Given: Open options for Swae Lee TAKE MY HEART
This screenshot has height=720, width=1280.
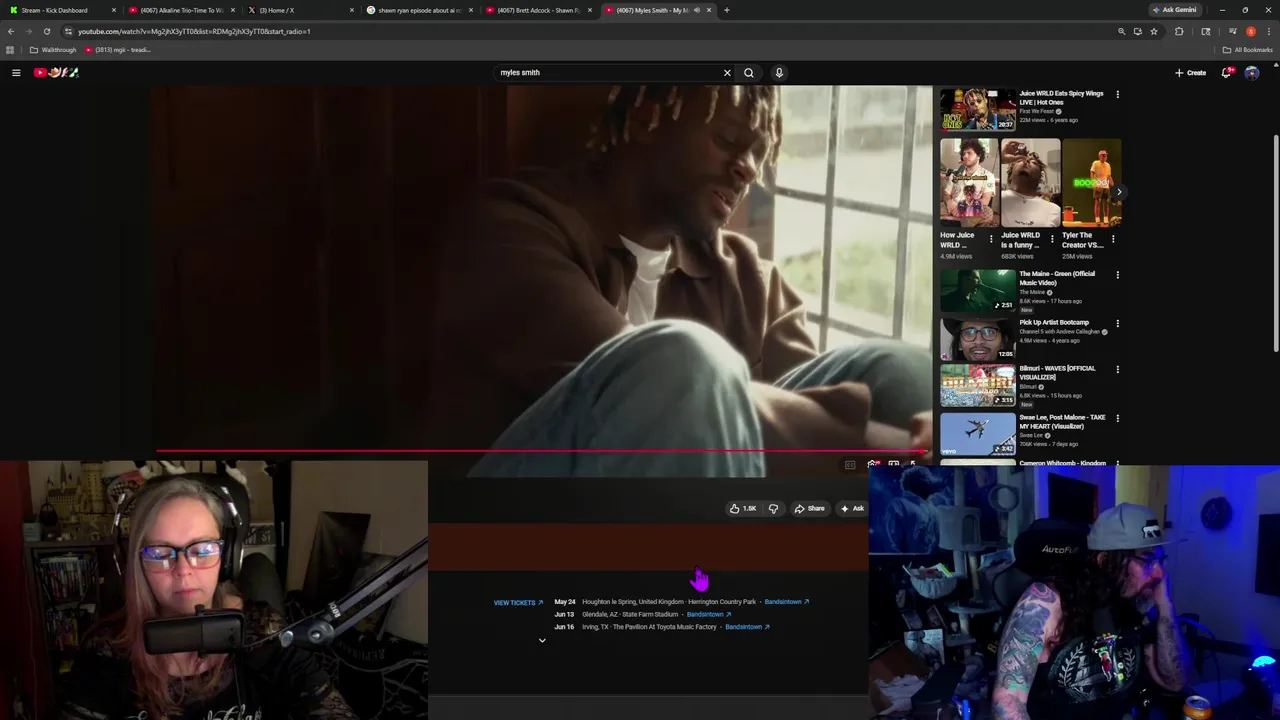Looking at the screenshot, I should [1118, 418].
